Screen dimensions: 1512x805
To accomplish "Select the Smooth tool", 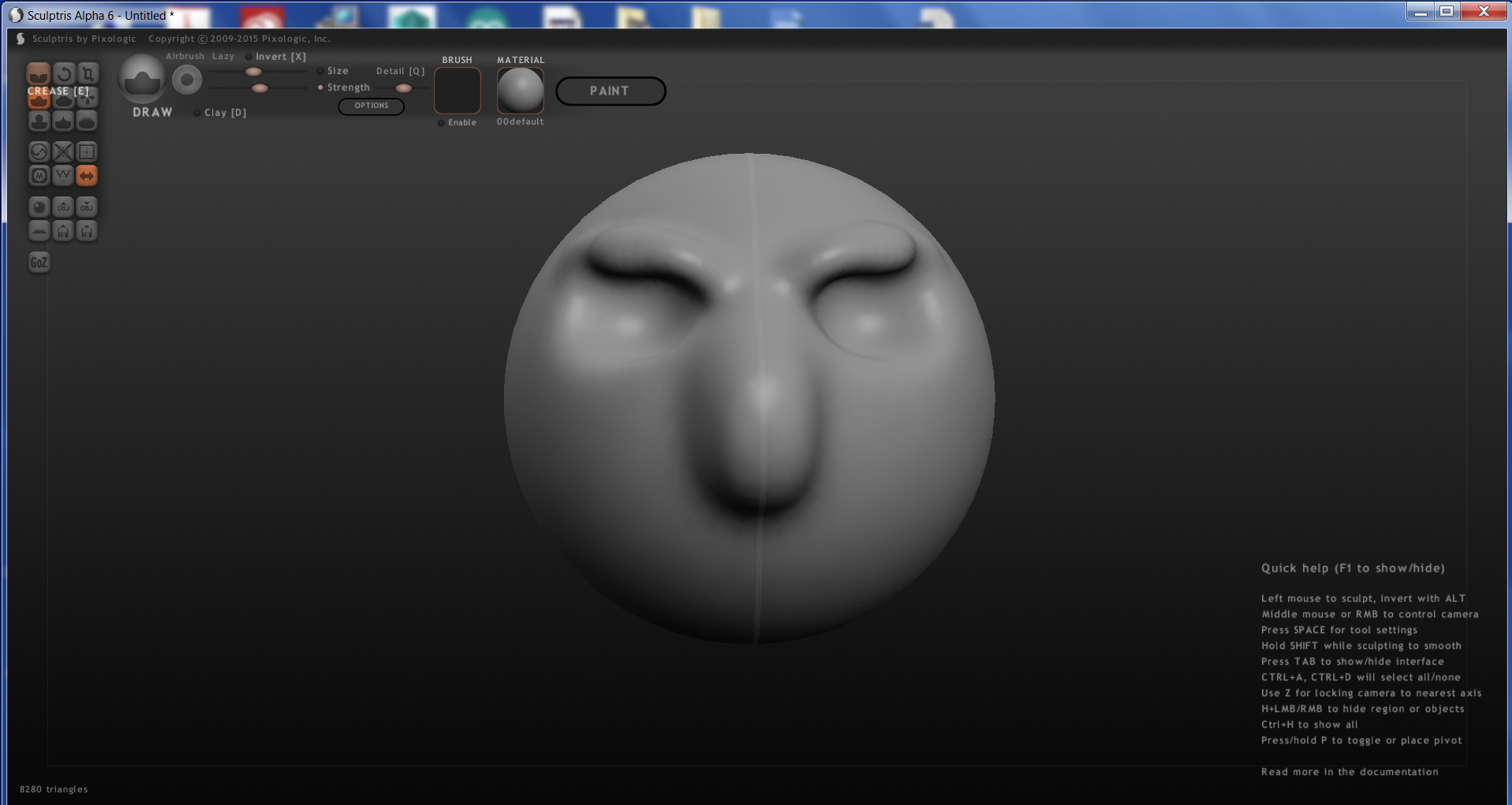I will 88,121.
